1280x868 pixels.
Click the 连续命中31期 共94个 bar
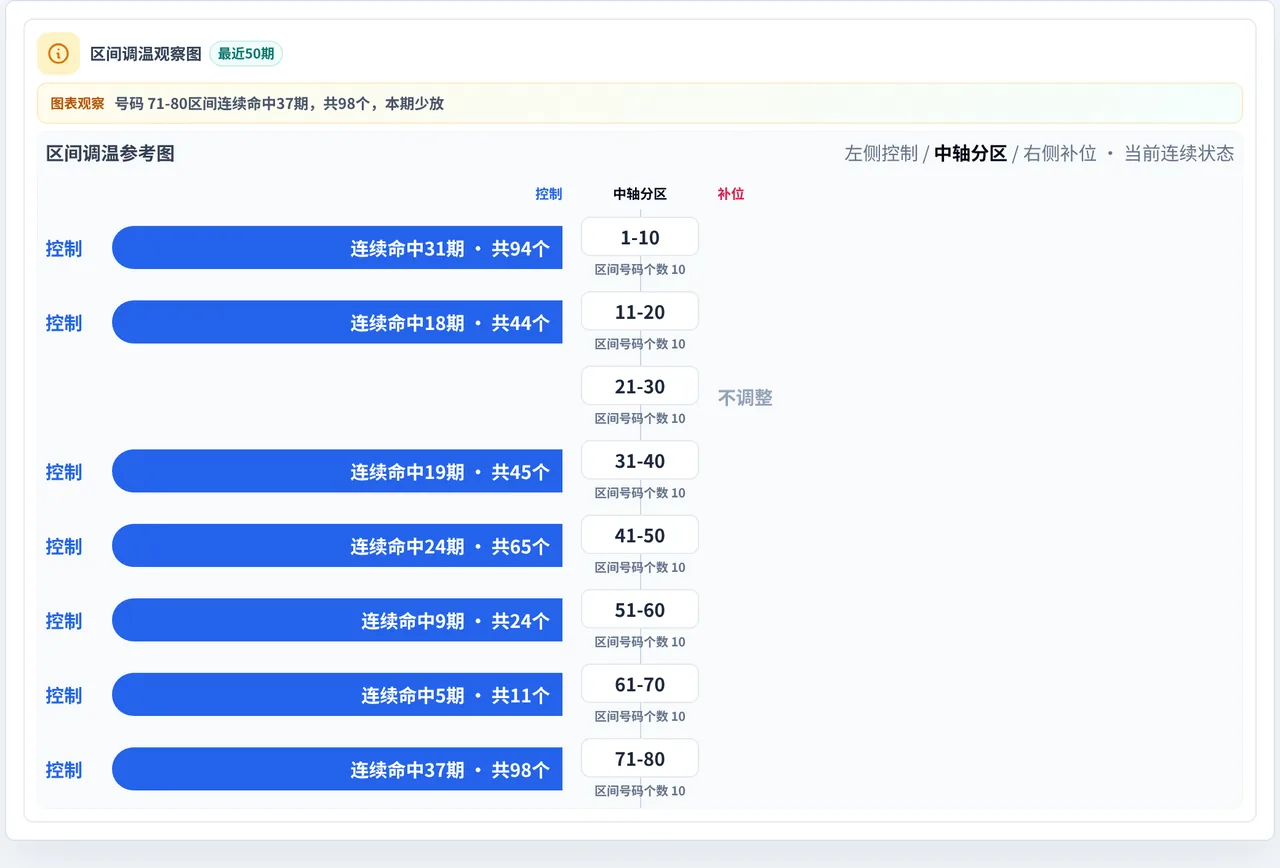tap(337, 248)
